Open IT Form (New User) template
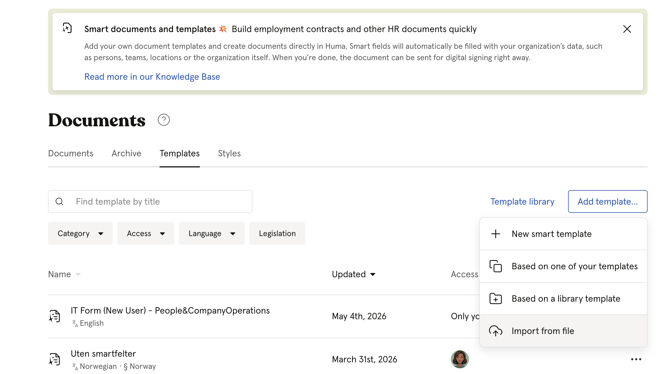670x374 pixels. (x=170, y=311)
